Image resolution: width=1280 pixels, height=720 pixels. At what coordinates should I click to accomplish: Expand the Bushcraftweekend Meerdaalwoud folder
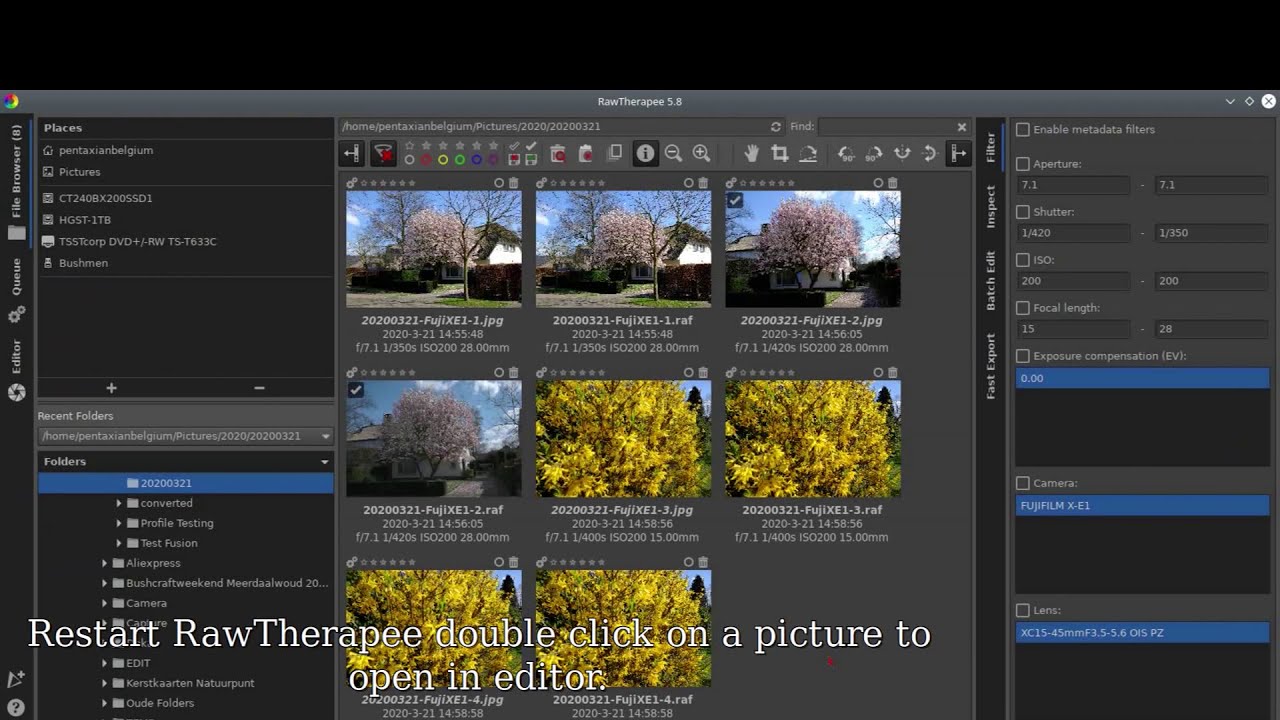point(105,583)
